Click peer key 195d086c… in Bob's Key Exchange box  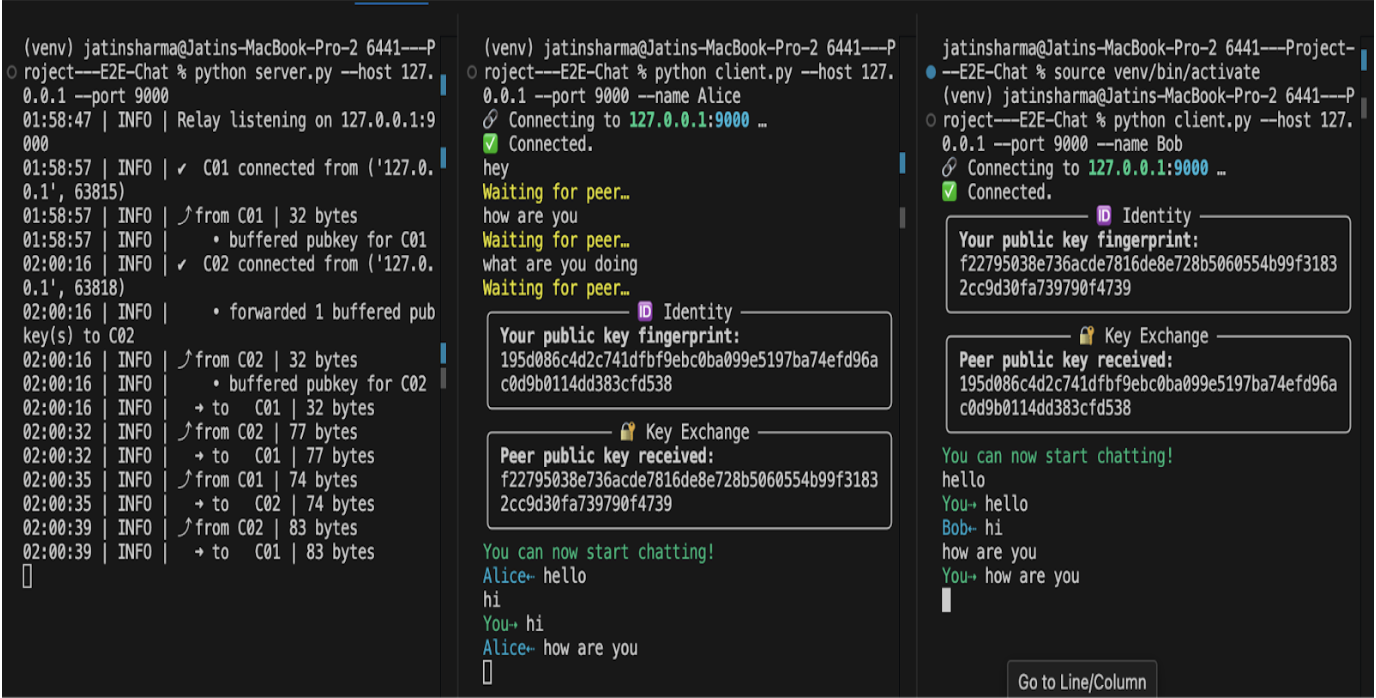click(1148, 396)
